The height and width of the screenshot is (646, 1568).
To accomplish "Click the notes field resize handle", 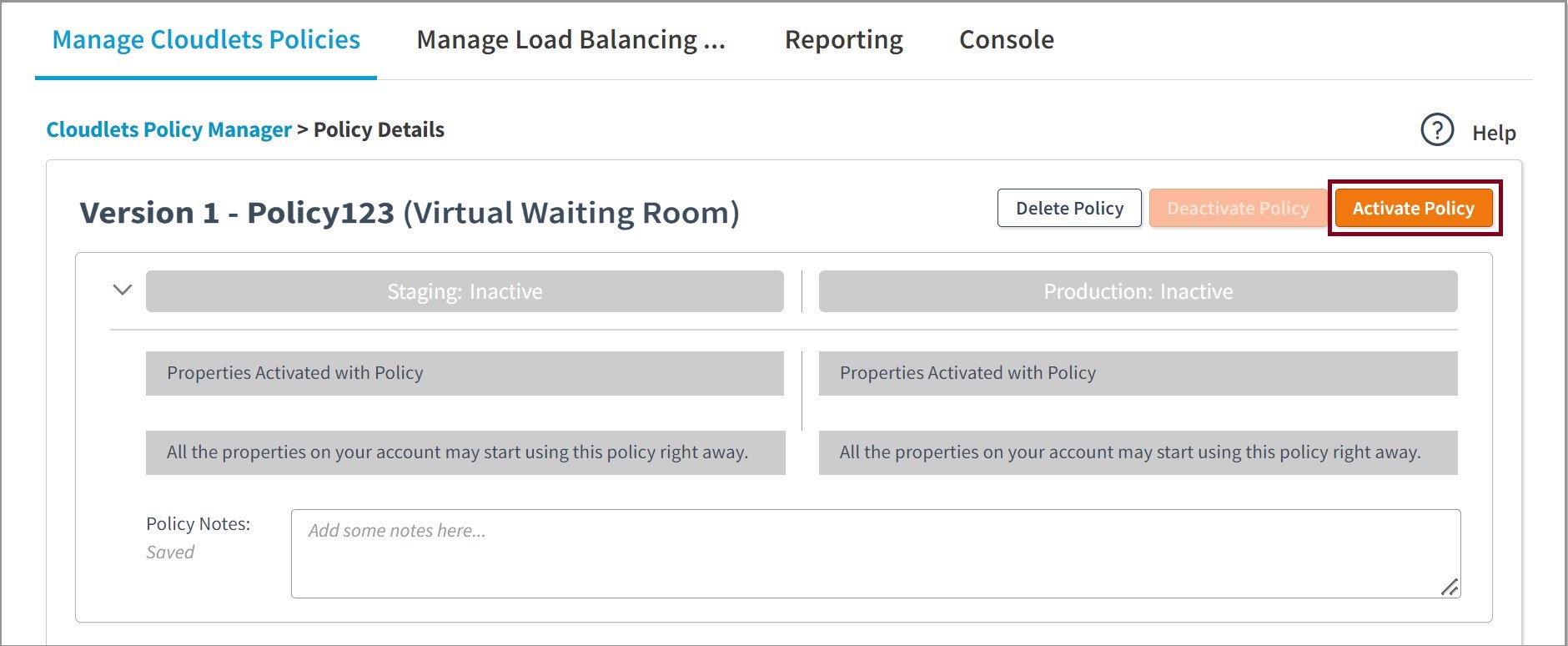I will click(x=1450, y=588).
